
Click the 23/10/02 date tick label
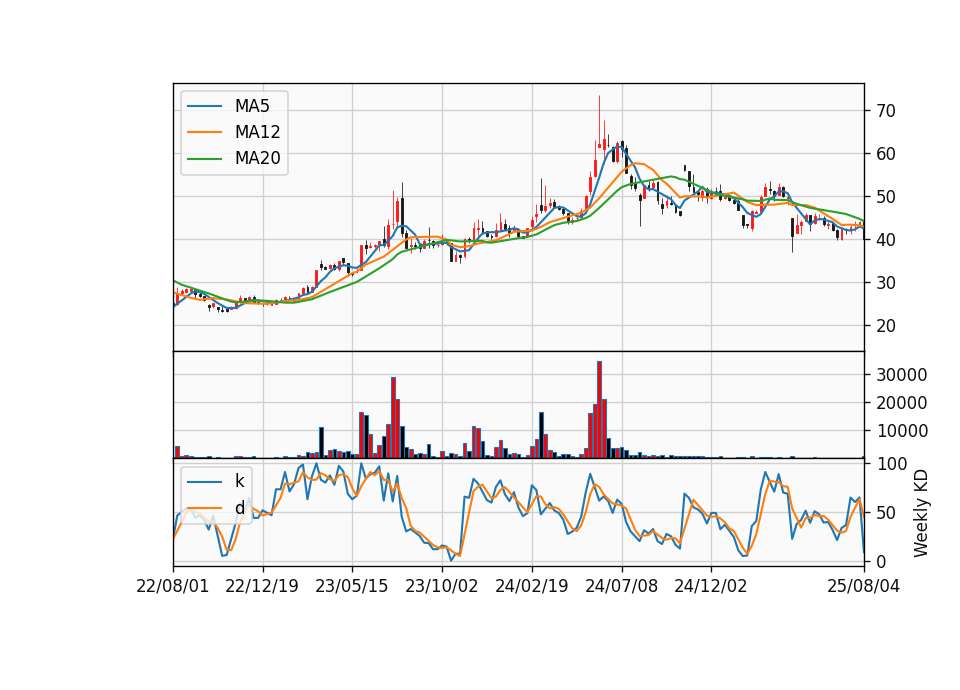coord(441,586)
